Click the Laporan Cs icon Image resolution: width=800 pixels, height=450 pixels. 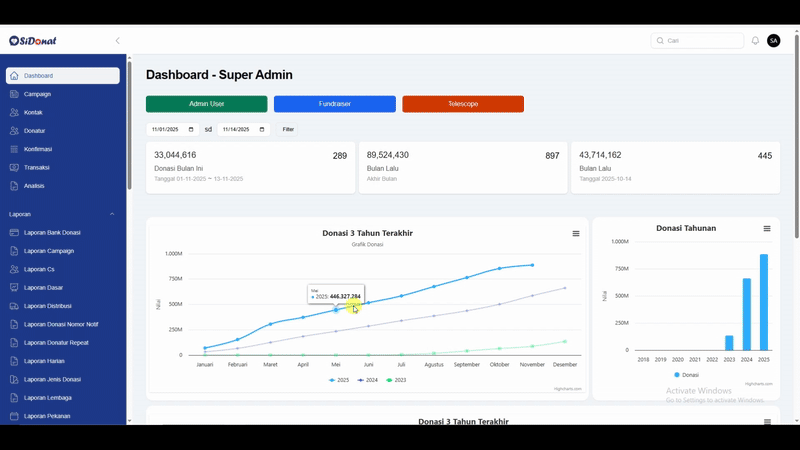point(14,269)
